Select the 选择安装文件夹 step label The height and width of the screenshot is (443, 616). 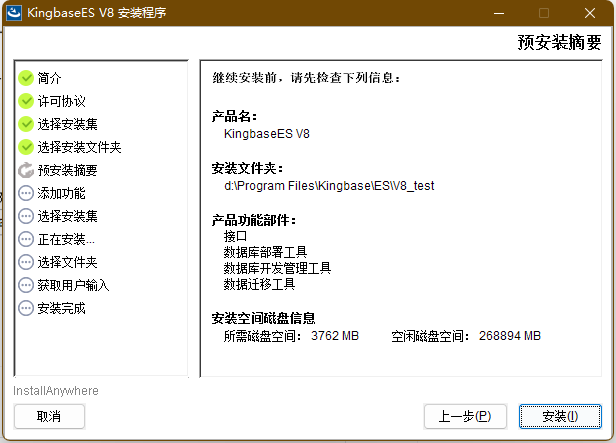[79, 147]
